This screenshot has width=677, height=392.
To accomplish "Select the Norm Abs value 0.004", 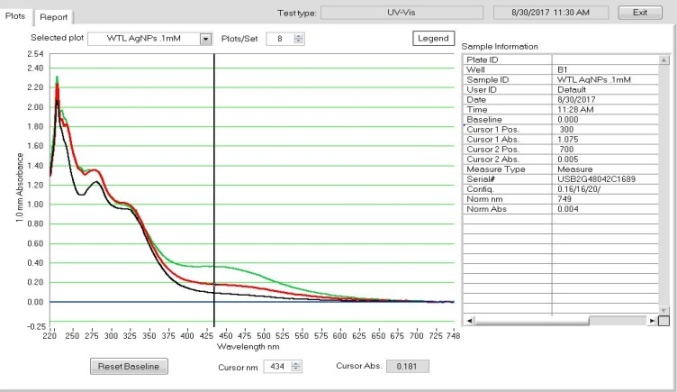I will [x=568, y=209].
